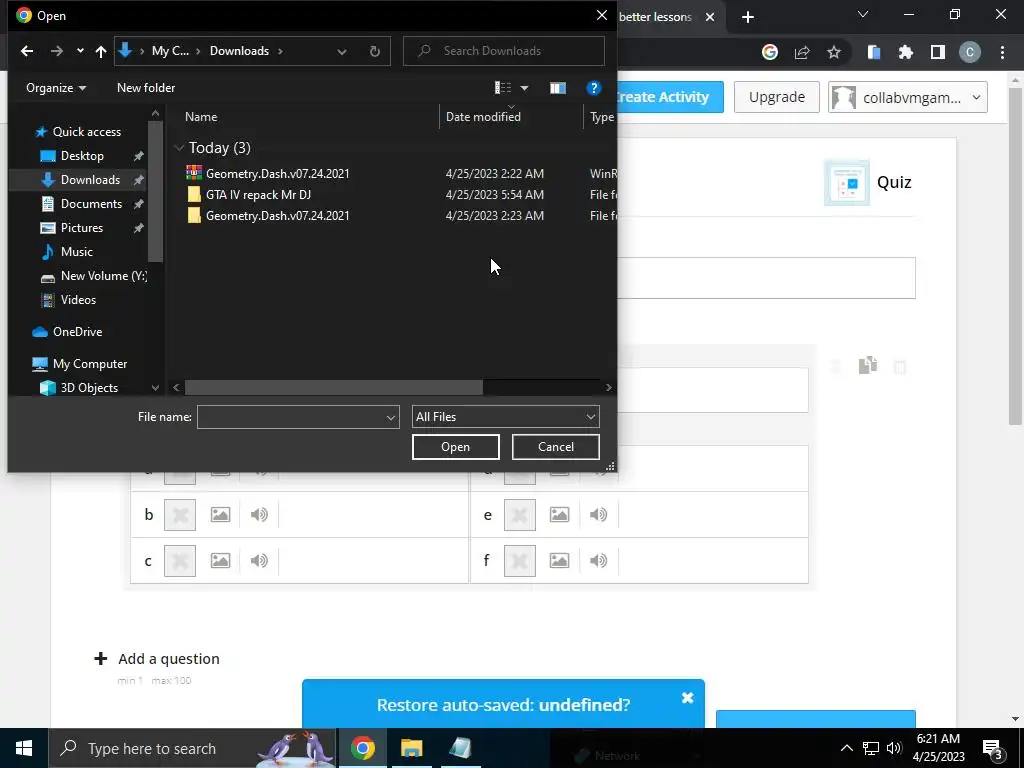Image resolution: width=1024 pixels, height=768 pixels.
Task: Open Chrome three-dot menu
Action: click(1002, 52)
